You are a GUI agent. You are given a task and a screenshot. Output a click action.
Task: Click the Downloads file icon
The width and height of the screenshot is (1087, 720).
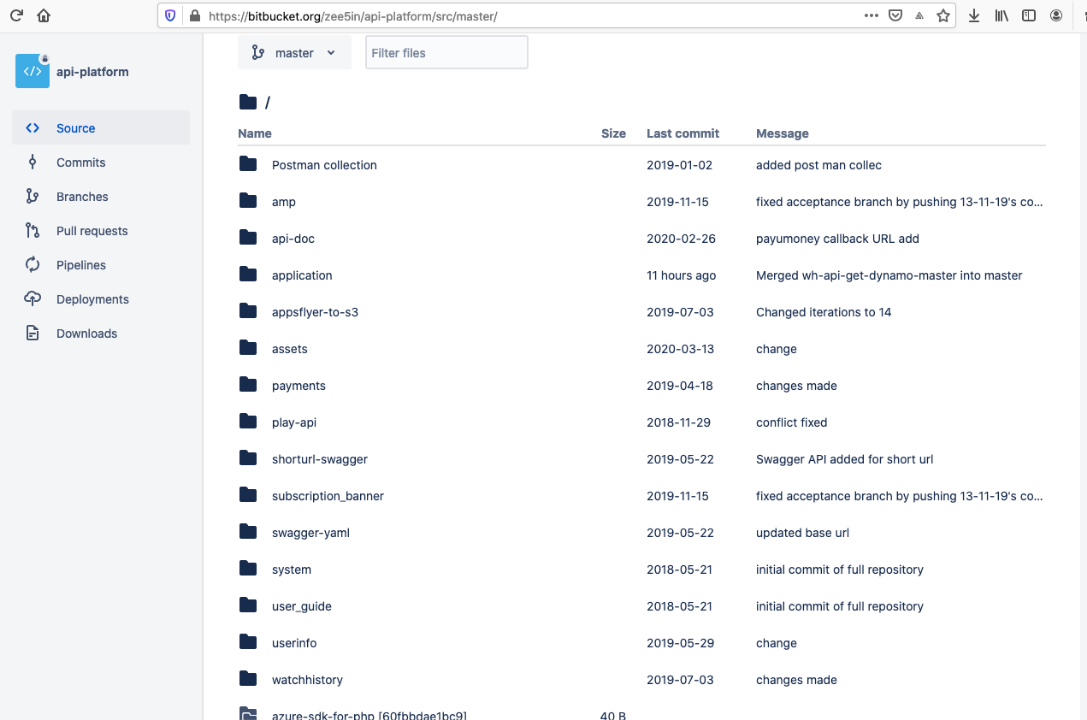tap(33, 333)
